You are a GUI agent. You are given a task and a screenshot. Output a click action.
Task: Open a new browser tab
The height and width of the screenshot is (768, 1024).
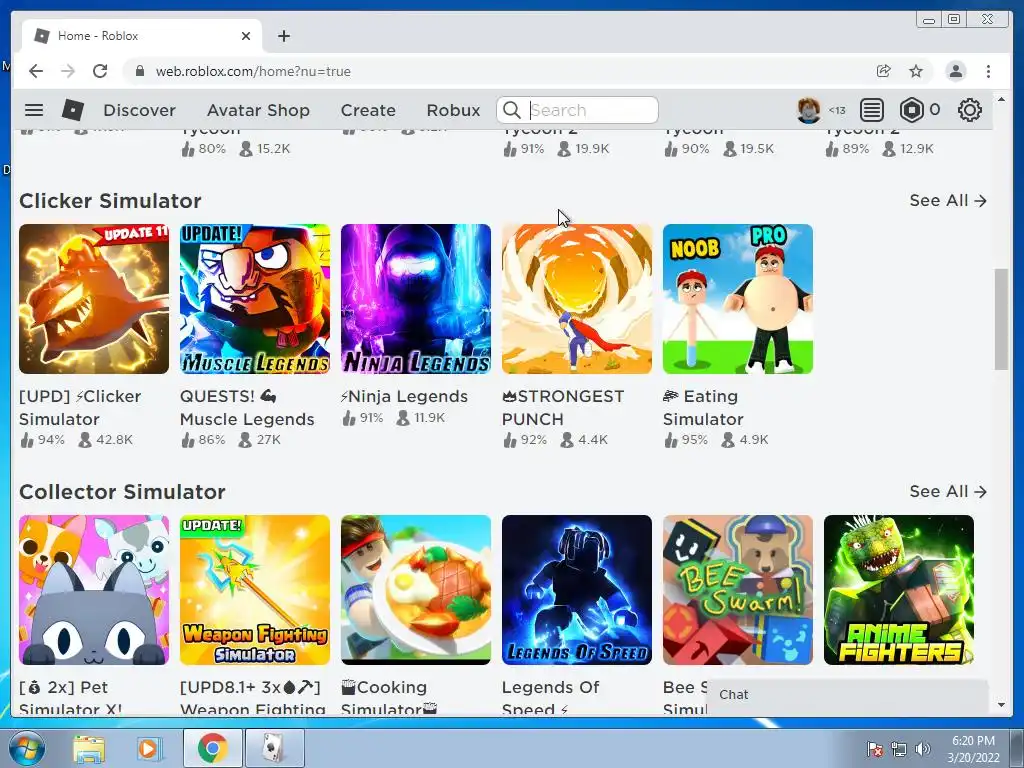(x=283, y=36)
